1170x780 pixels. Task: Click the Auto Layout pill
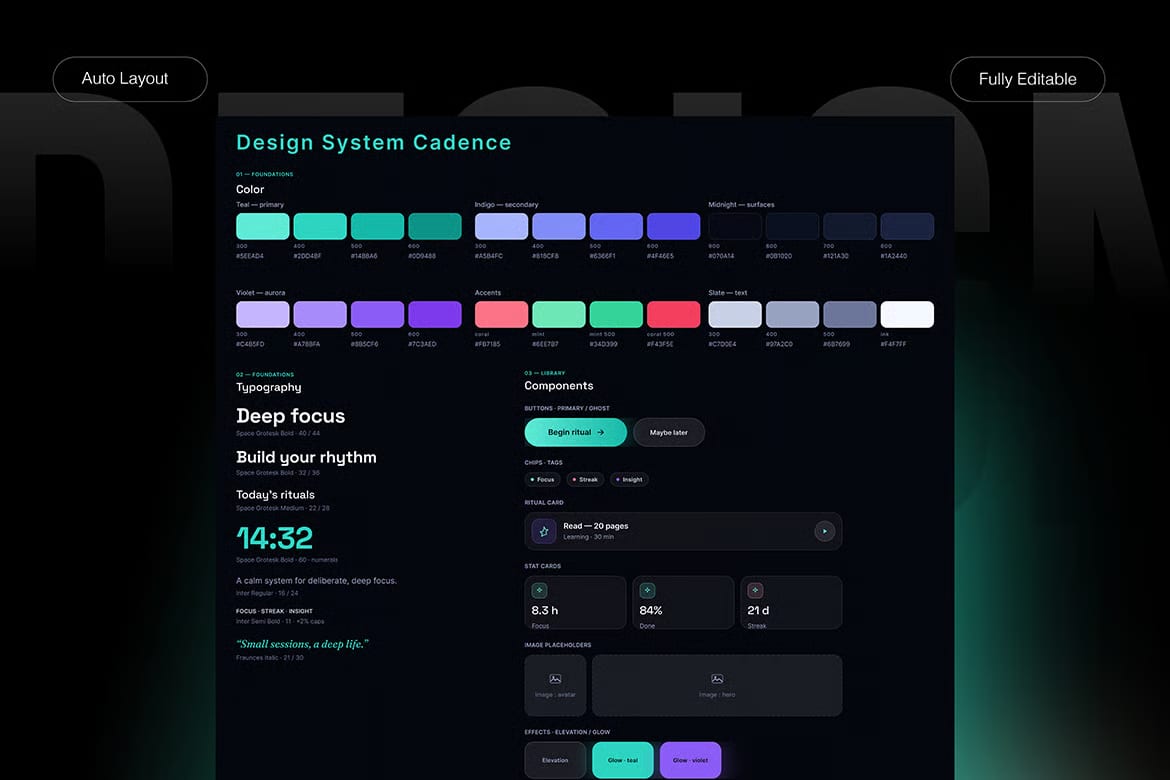(130, 79)
